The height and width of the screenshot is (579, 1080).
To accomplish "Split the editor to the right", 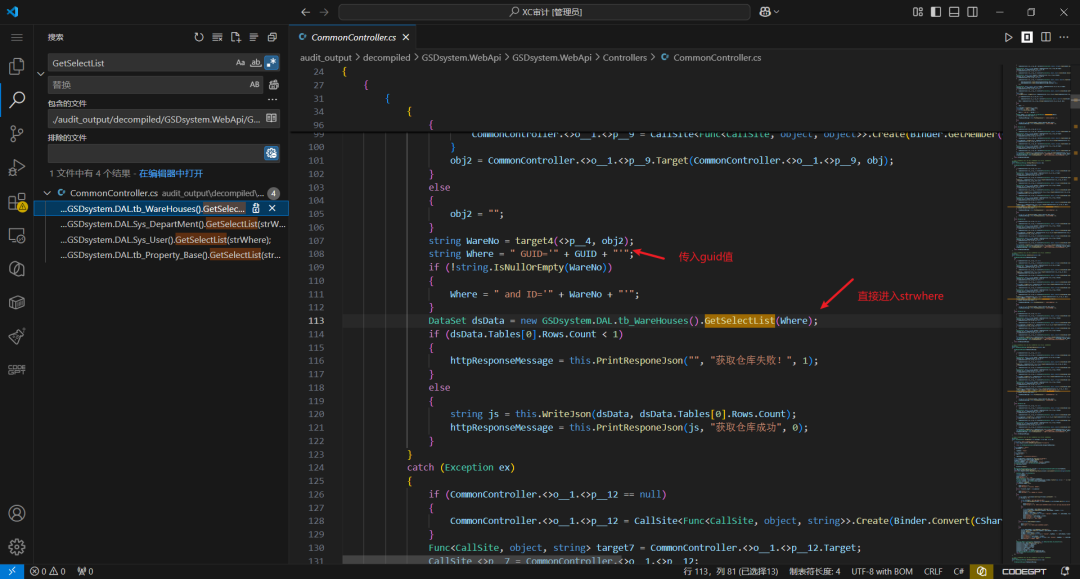I will coord(1046,37).
